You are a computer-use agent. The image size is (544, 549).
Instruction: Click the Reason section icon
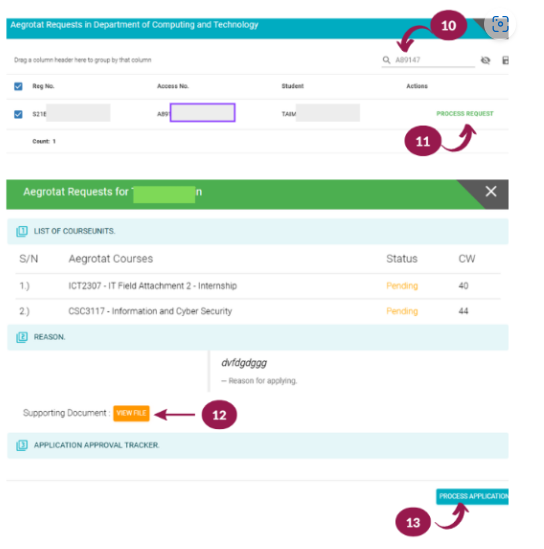[x=22, y=337]
